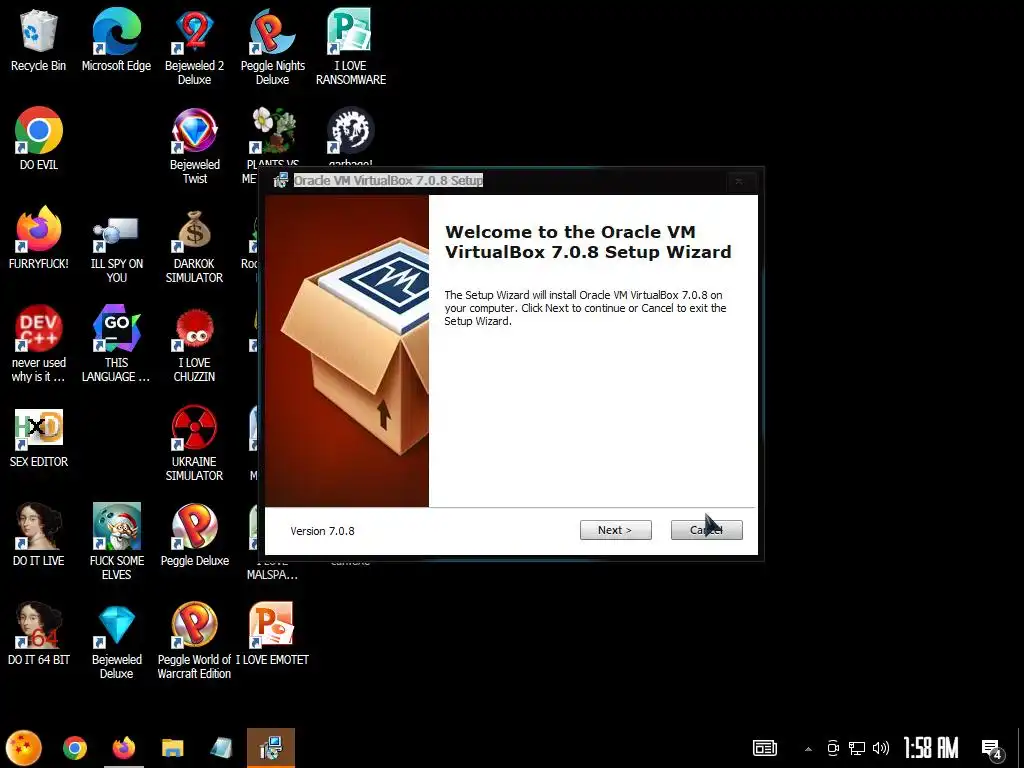Close the Oracle VM VirtualBox Setup window
This screenshot has height=768, width=1024.
[x=739, y=181]
